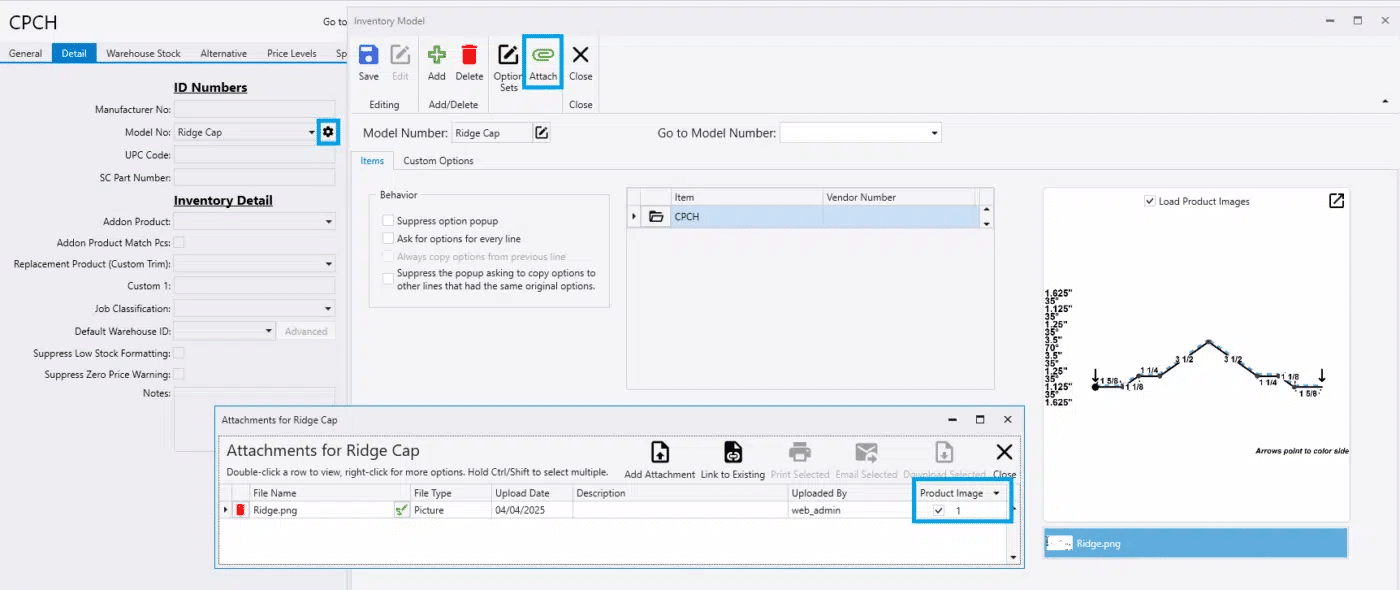
Task: Click the Download Selected icon
Action: (x=945, y=452)
